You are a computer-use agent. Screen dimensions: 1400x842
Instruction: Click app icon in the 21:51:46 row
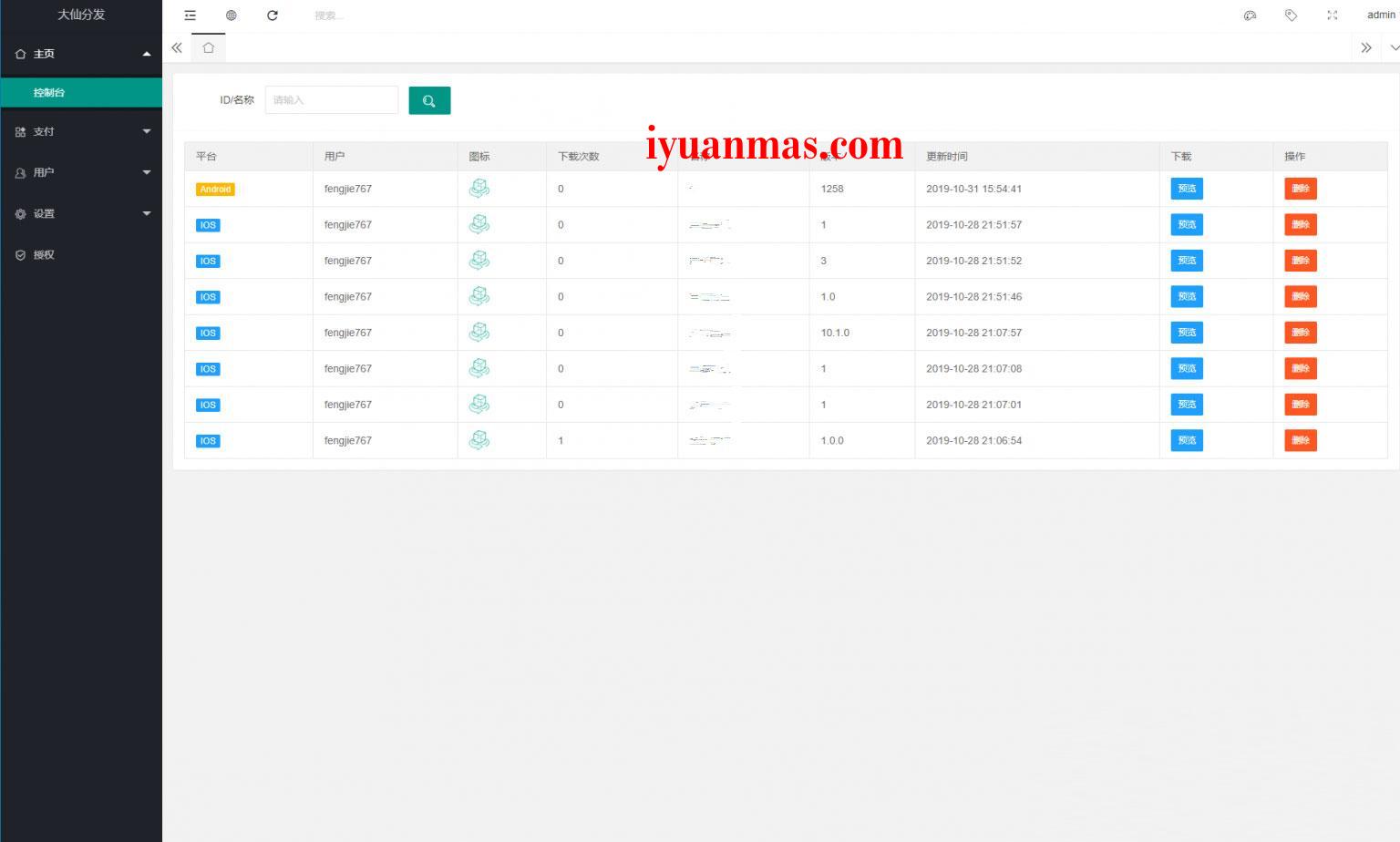click(479, 296)
